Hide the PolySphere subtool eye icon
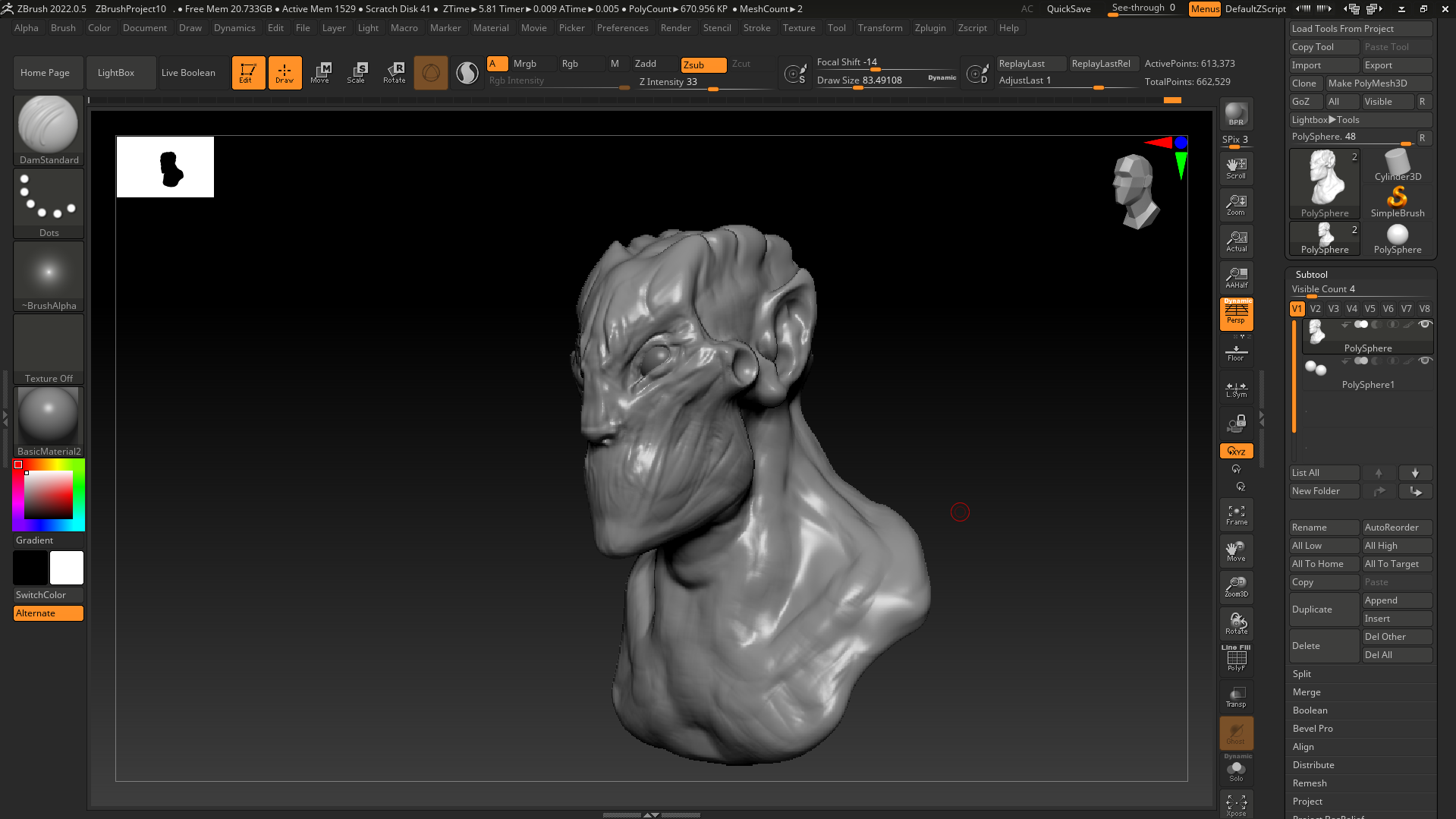Screen dimensions: 1456x819 click(x=1425, y=325)
